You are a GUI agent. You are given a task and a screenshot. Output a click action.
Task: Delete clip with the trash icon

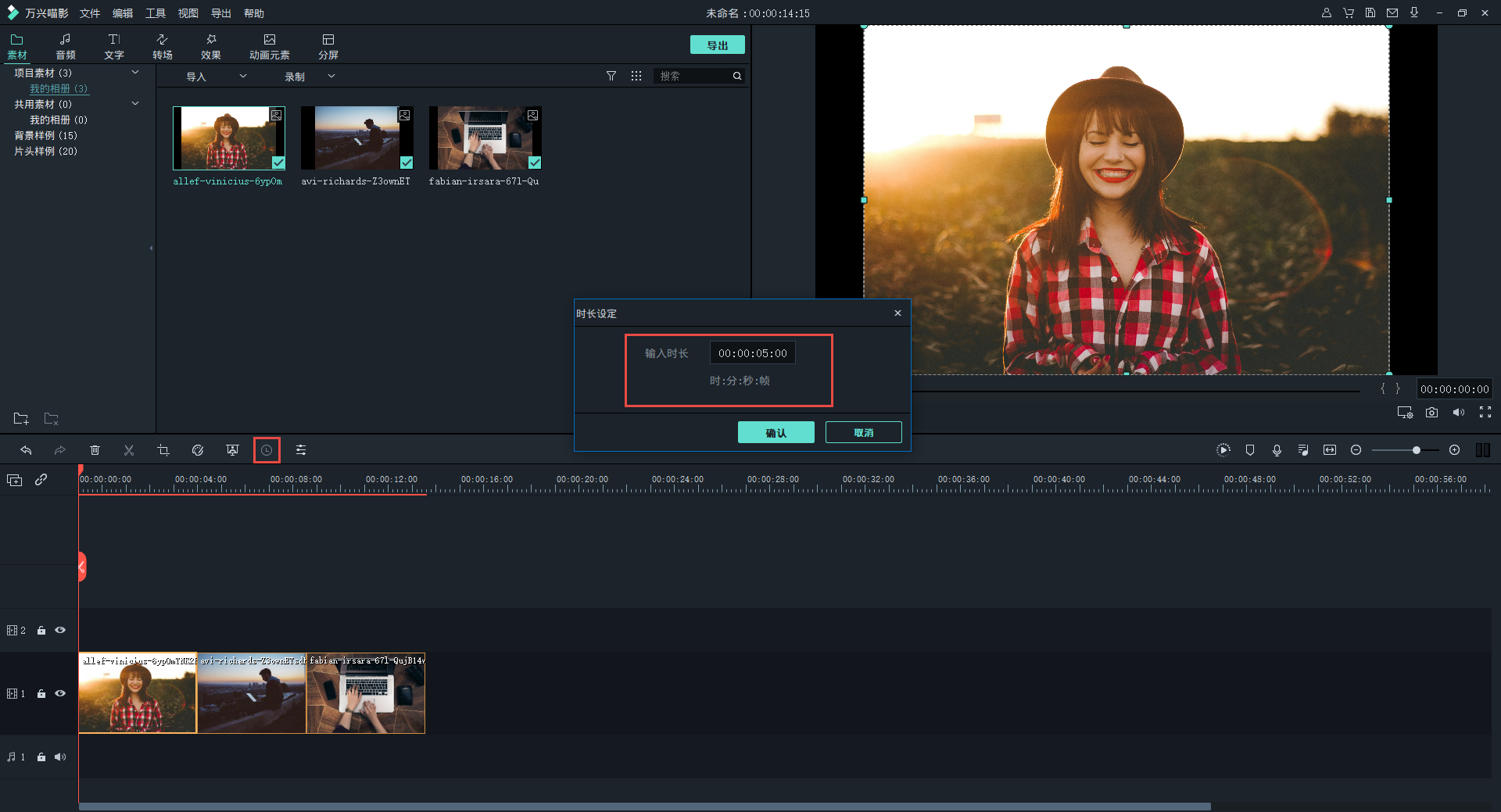tap(95, 450)
